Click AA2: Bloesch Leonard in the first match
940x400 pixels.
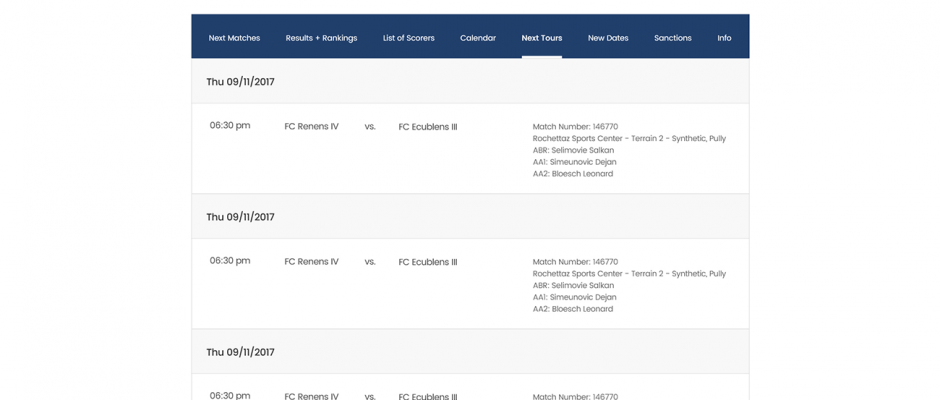pos(573,174)
